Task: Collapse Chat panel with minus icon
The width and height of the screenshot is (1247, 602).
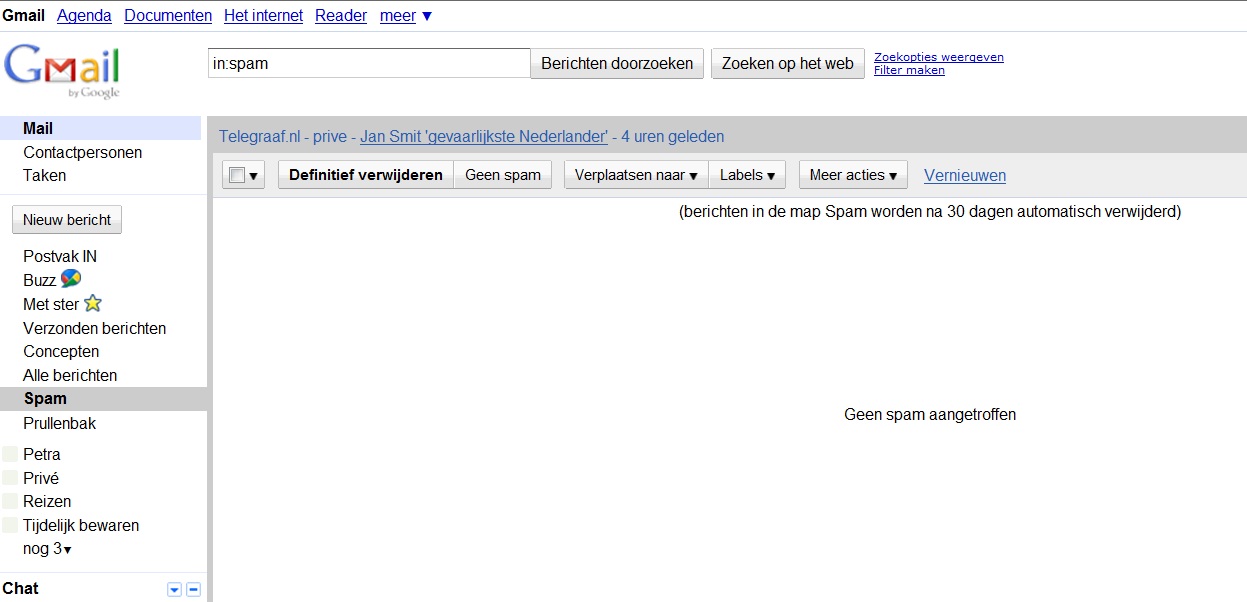Action: click(x=194, y=590)
